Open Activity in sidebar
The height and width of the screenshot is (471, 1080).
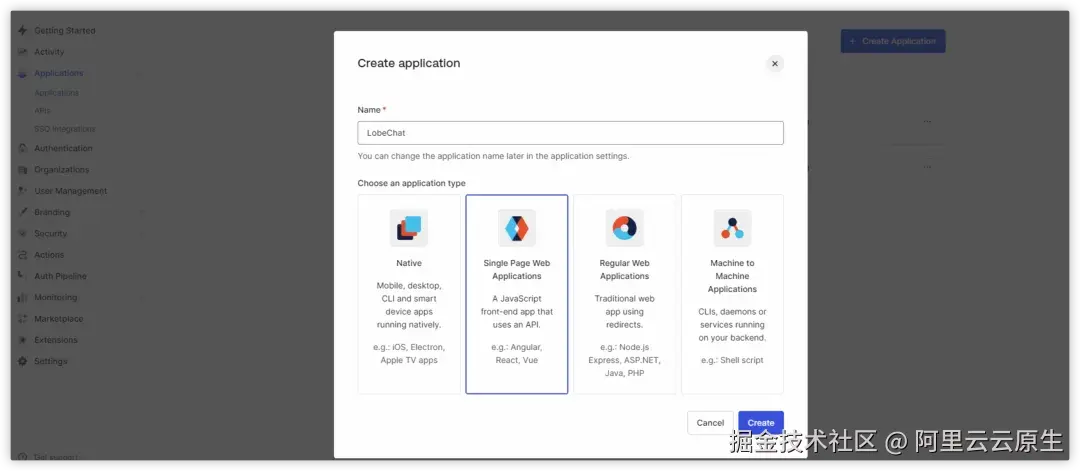pyautogui.click(x=49, y=52)
